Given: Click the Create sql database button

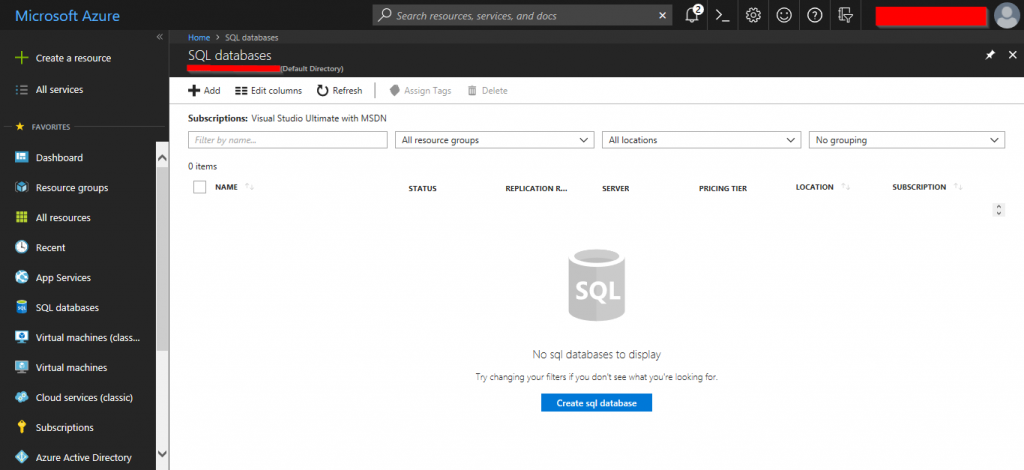Looking at the screenshot, I should pos(596,403).
